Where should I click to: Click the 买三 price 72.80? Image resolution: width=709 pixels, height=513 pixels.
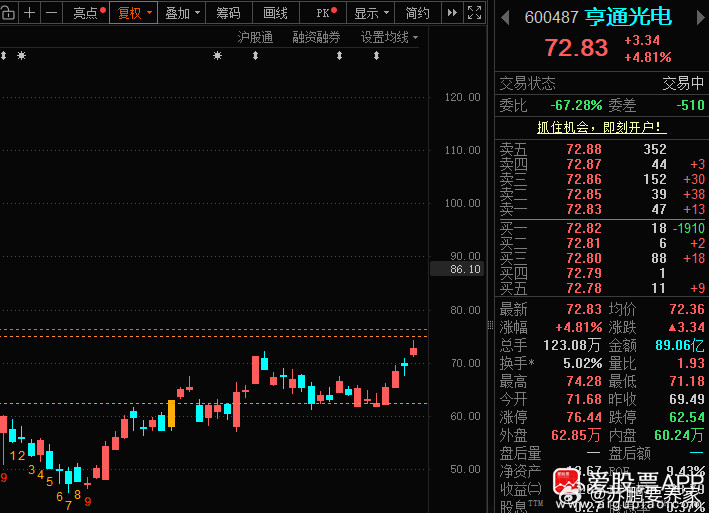[x=584, y=258]
